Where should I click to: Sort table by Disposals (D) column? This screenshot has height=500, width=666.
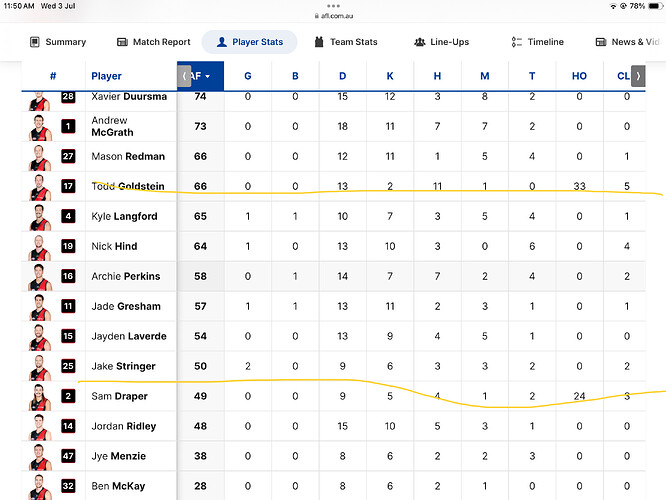point(343,76)
